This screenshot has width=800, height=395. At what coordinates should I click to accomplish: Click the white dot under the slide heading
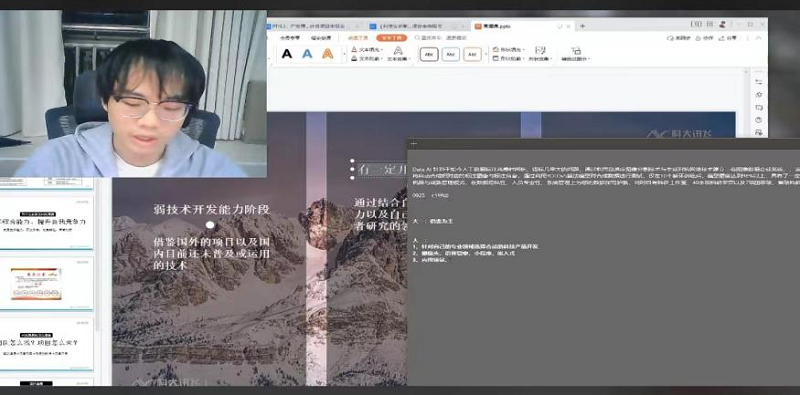point(210,225)
